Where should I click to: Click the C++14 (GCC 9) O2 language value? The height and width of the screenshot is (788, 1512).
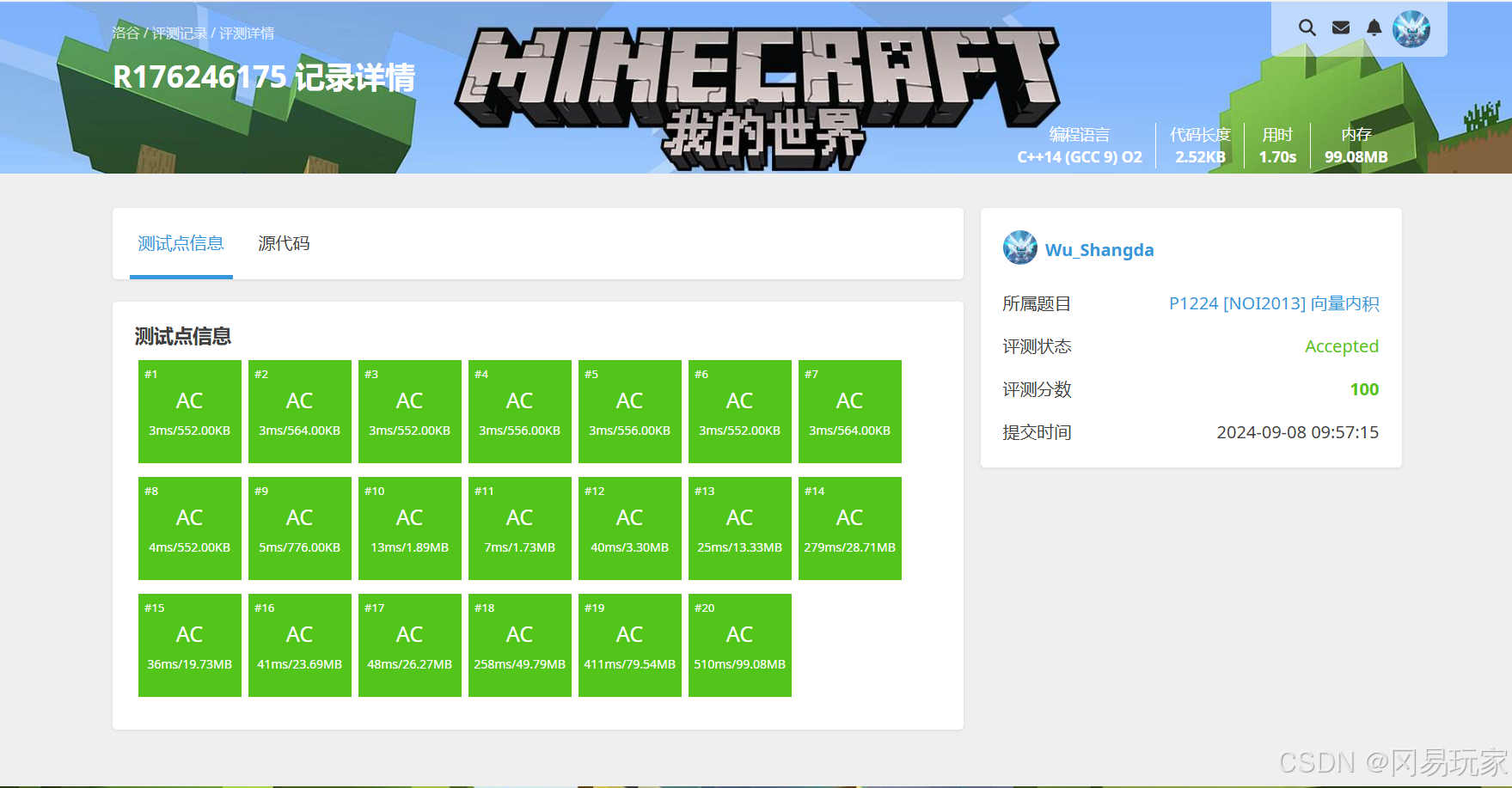click(x=1080, y=157)
